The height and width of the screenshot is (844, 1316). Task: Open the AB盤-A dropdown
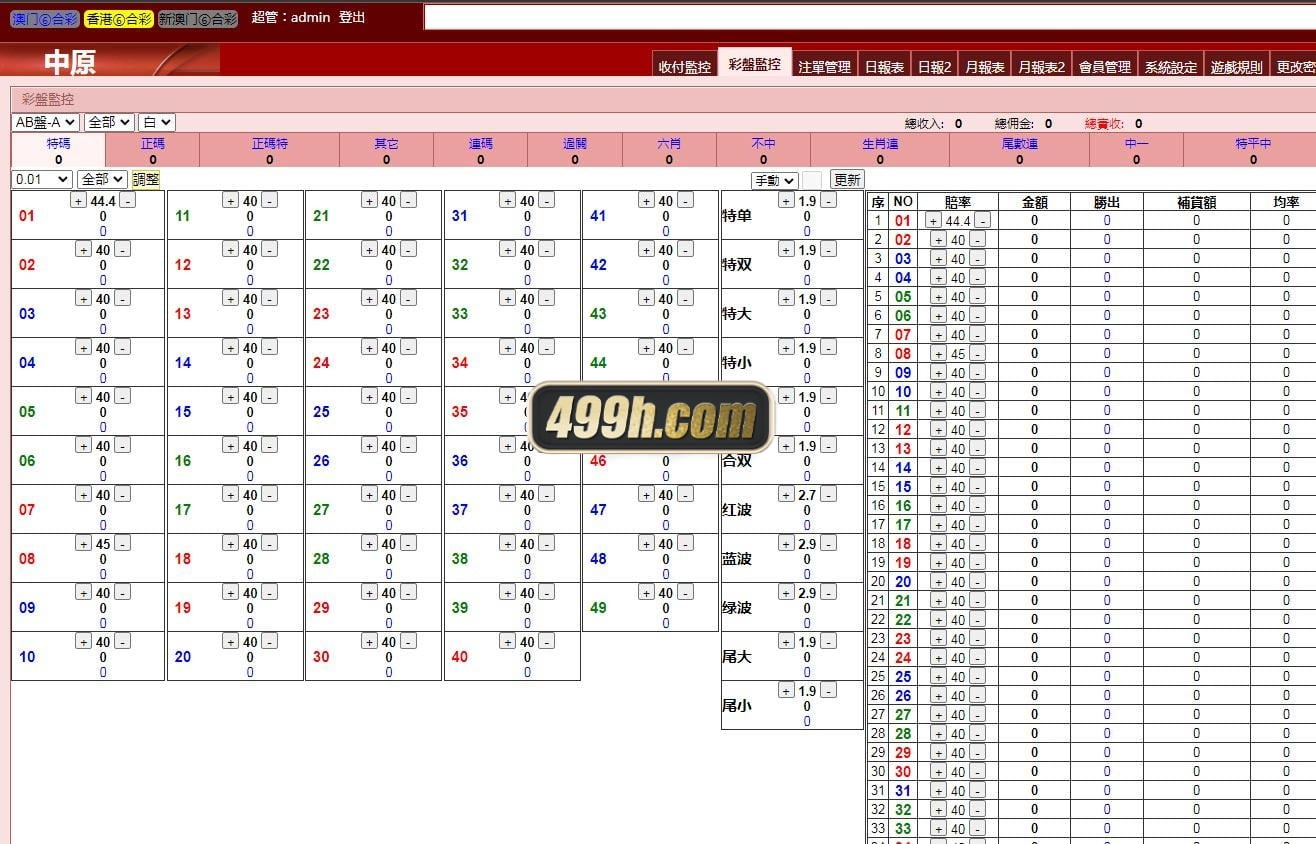[x=45, y=122]
